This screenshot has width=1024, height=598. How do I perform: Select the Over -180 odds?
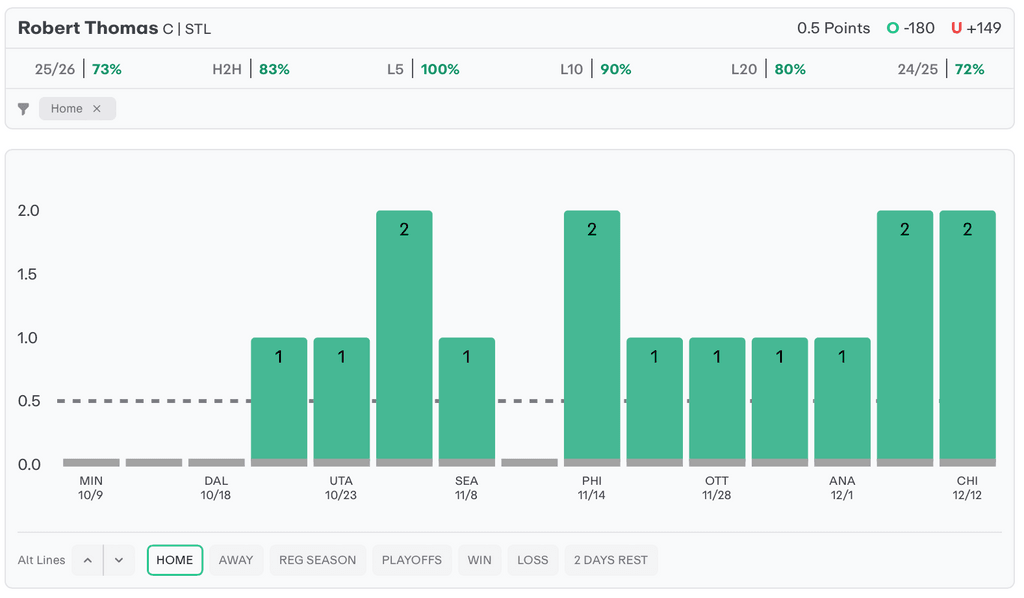[910, 28]
